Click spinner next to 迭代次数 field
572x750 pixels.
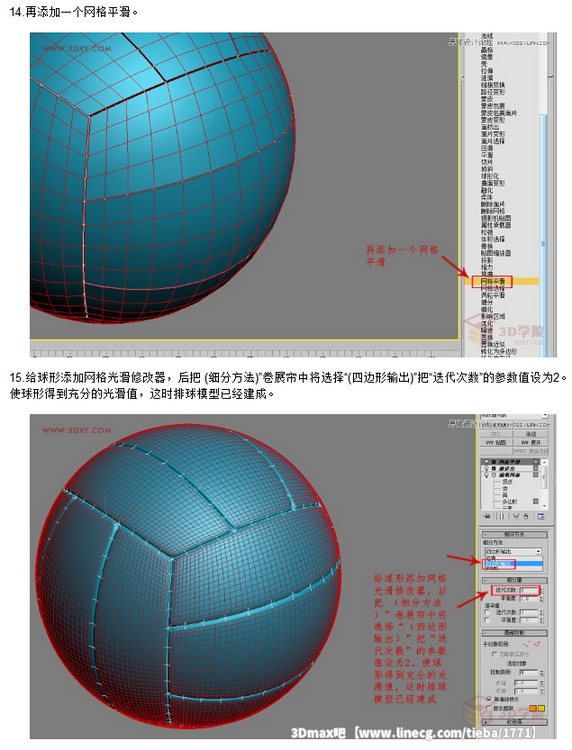(541, 590)
